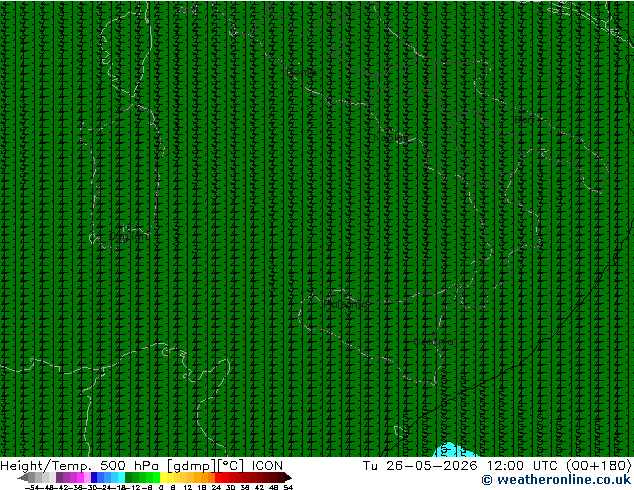The width and height of the screenshot is (634, 490).
Task: Click the dark maroon right arrow of the colour scale
Action: click(x=288, y=478)
